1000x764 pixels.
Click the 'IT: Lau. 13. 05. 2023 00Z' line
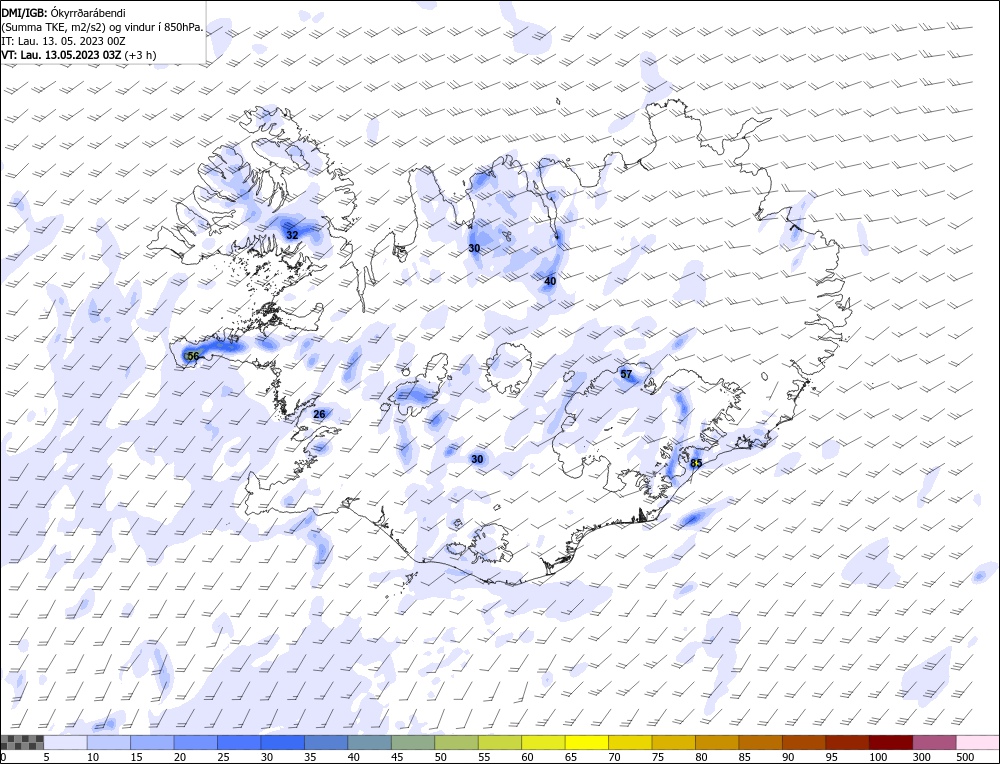click(x=63, y=41)
